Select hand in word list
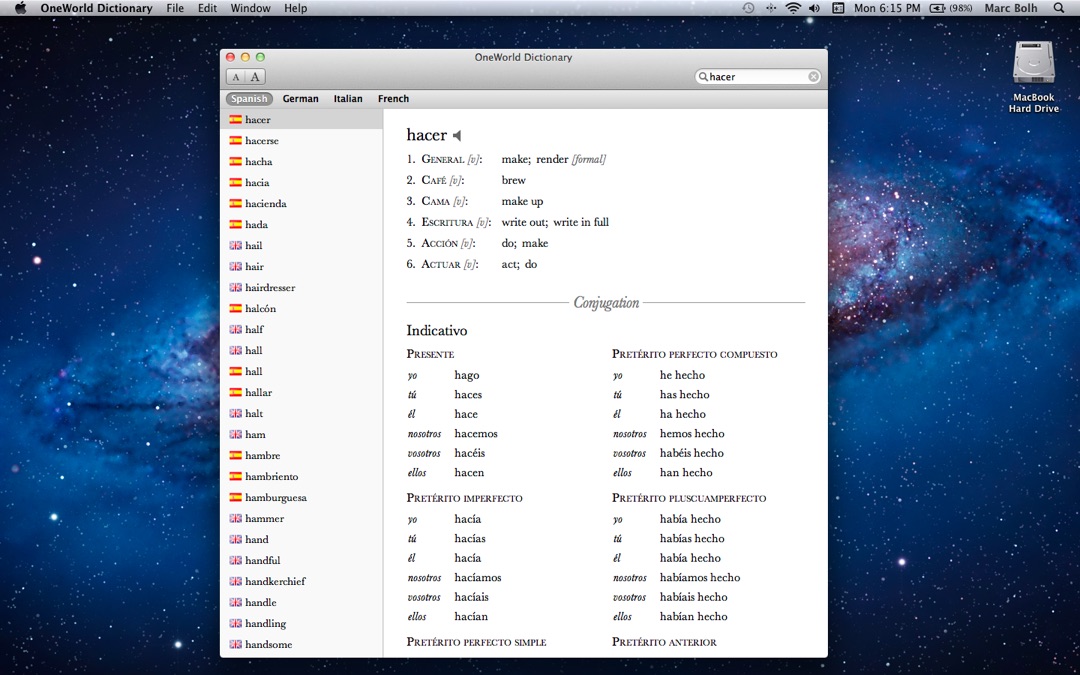1080x675 pixels. click(x=302, y=539)
